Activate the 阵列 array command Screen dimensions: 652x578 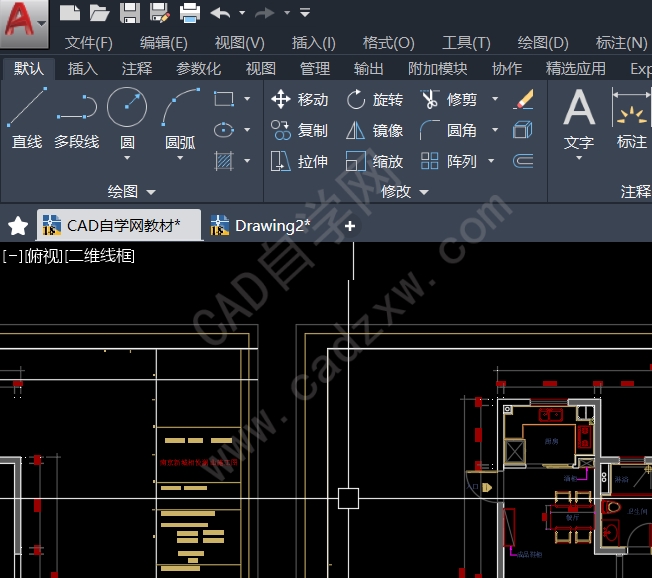coord(449,161)
